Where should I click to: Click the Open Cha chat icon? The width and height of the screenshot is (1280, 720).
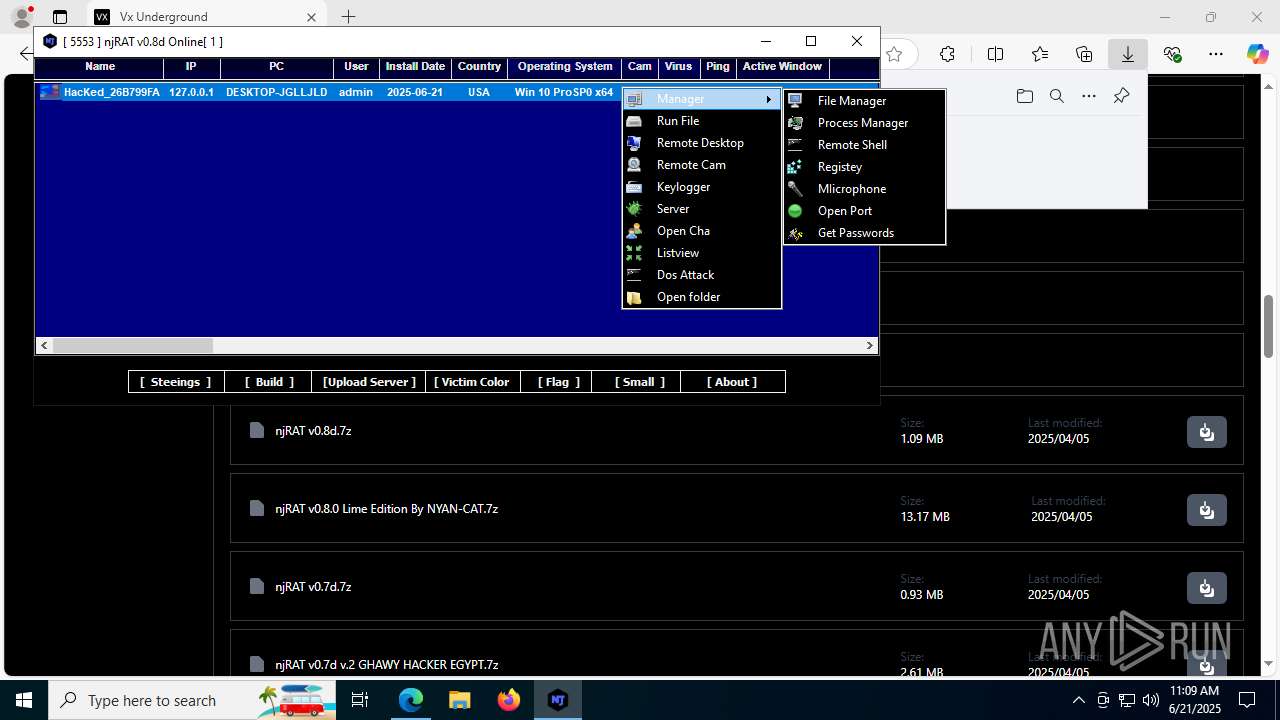(x=634, y=231)
